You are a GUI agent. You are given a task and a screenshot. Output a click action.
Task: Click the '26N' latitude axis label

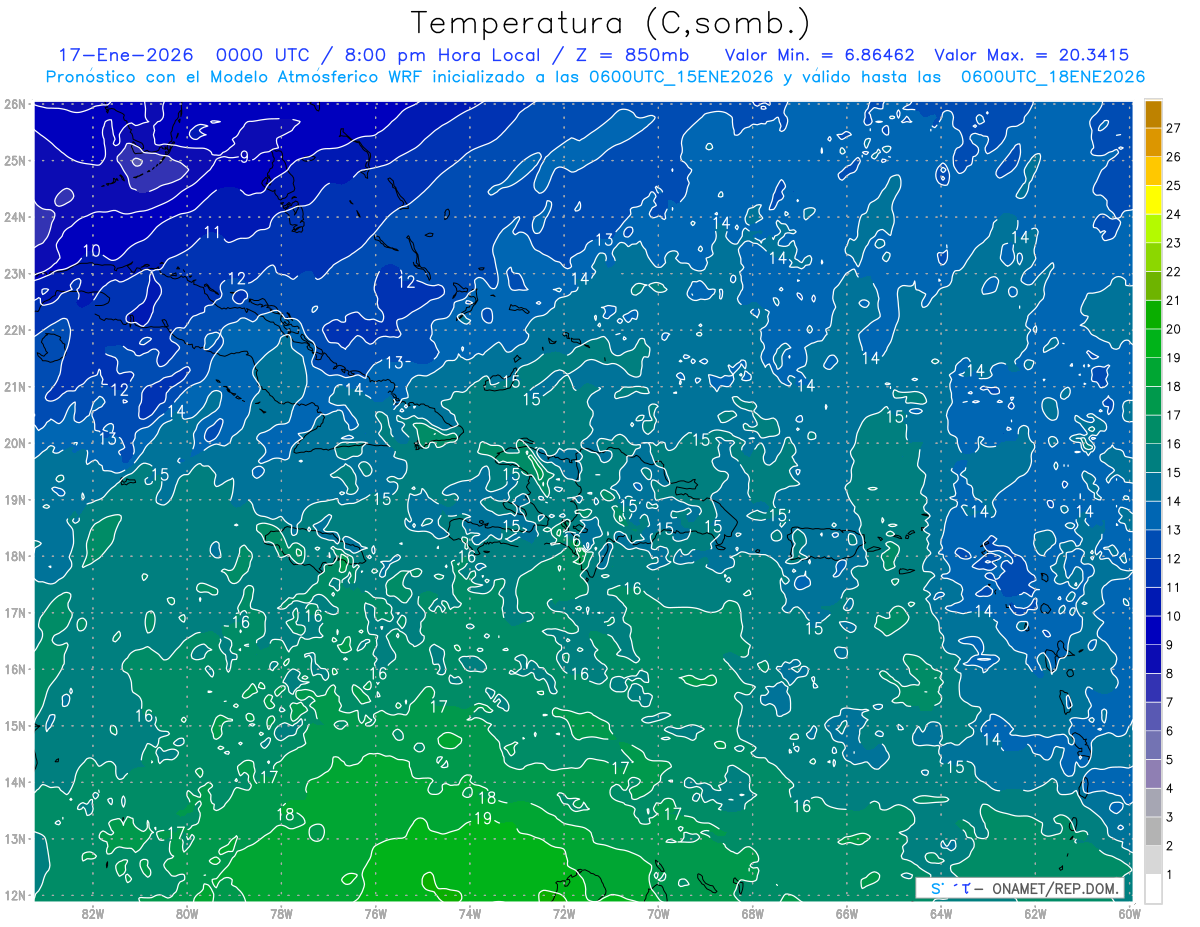(14, 104)
